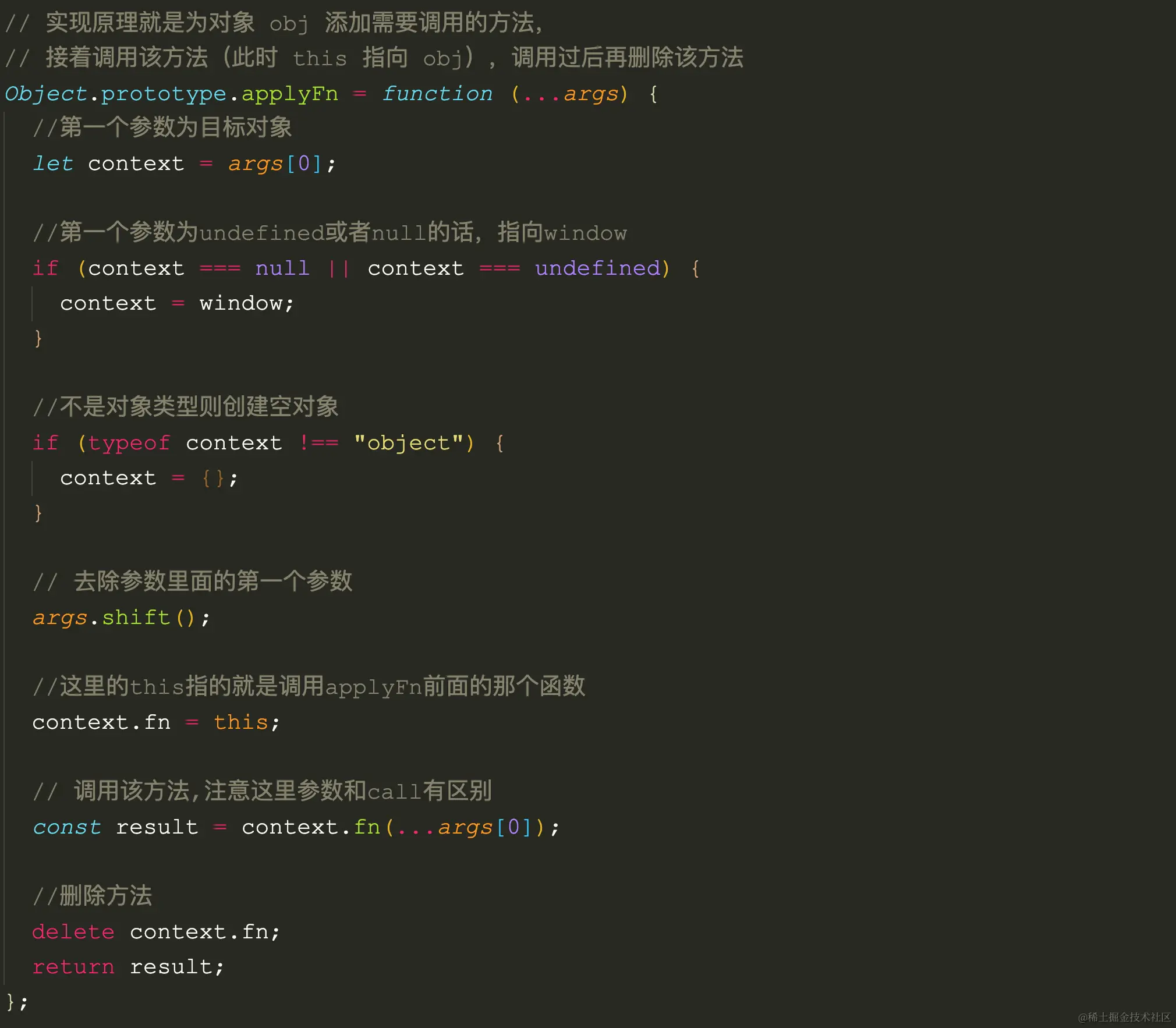Click the const keyword before result
Viewport: 1176px width, 1028px height.
pyautogui.click(x=66, y=827)
